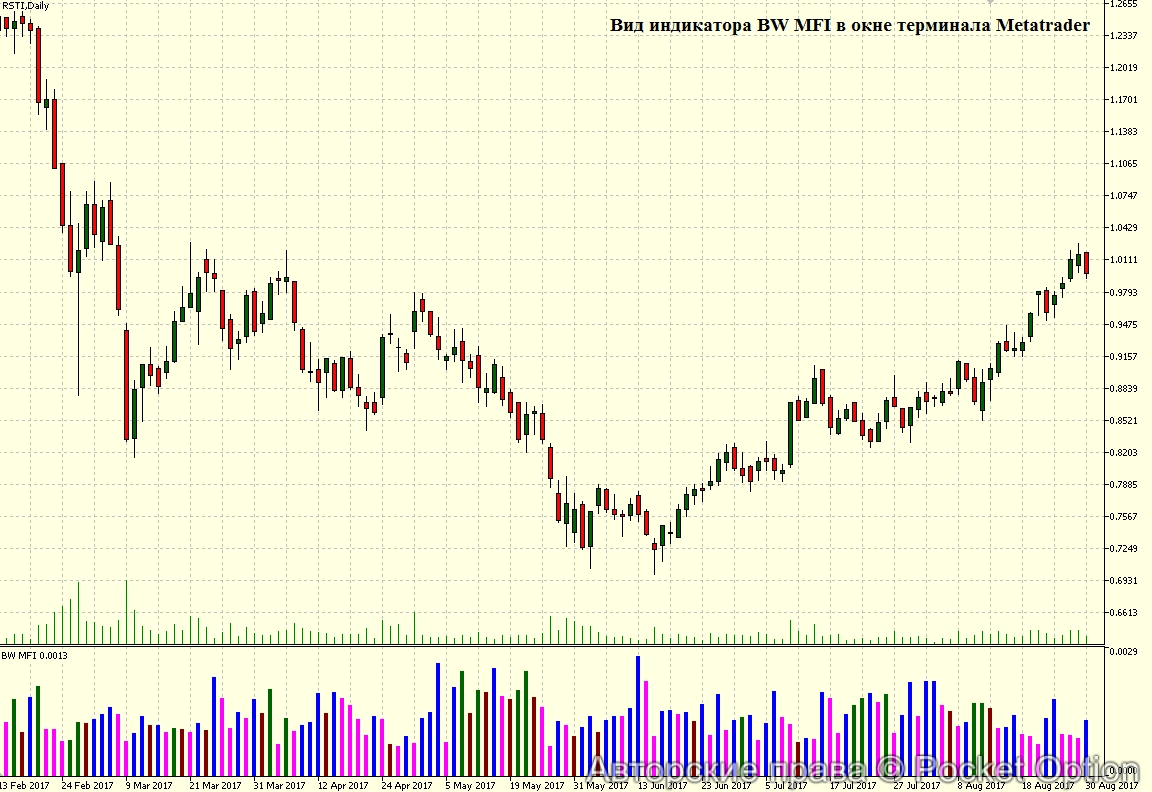The height and width of the screenshot is (792, 1152).
Task: Click the 0.0029 indicator scale value
Action: pyautogui.click(x=1124, y=652)
